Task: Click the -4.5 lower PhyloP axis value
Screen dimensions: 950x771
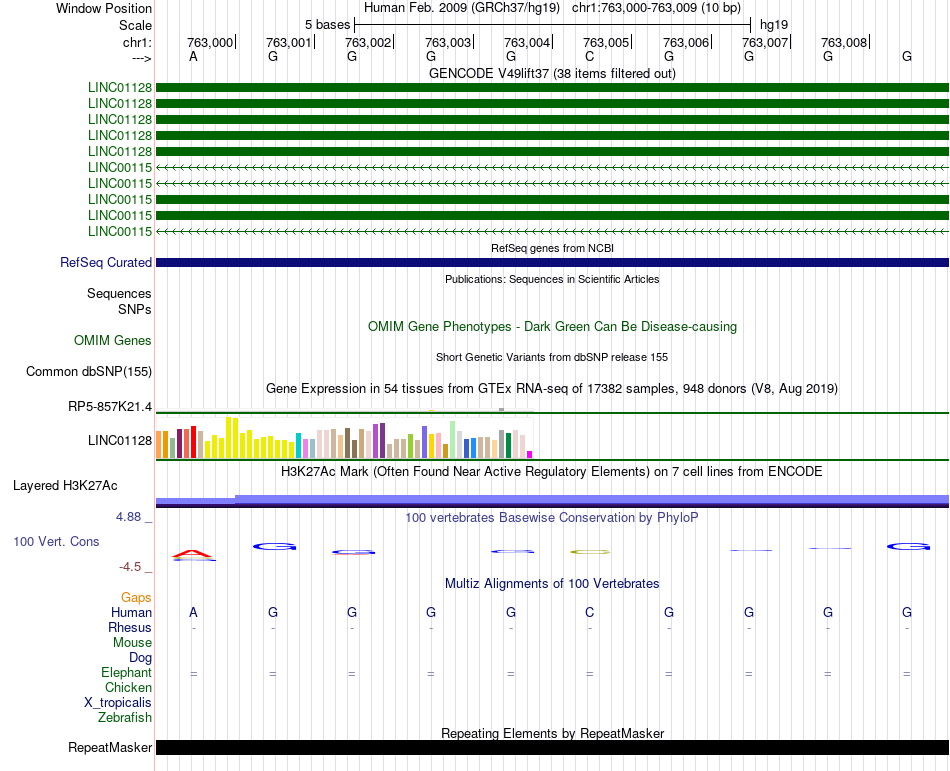Action: pos(130,567)
